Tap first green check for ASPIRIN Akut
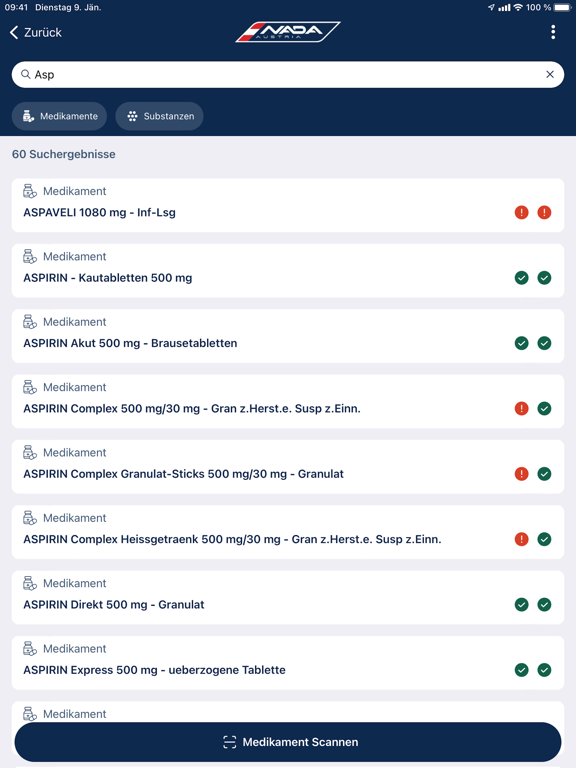Viewport: 576px width, 768px height. [x=522, y=343]
